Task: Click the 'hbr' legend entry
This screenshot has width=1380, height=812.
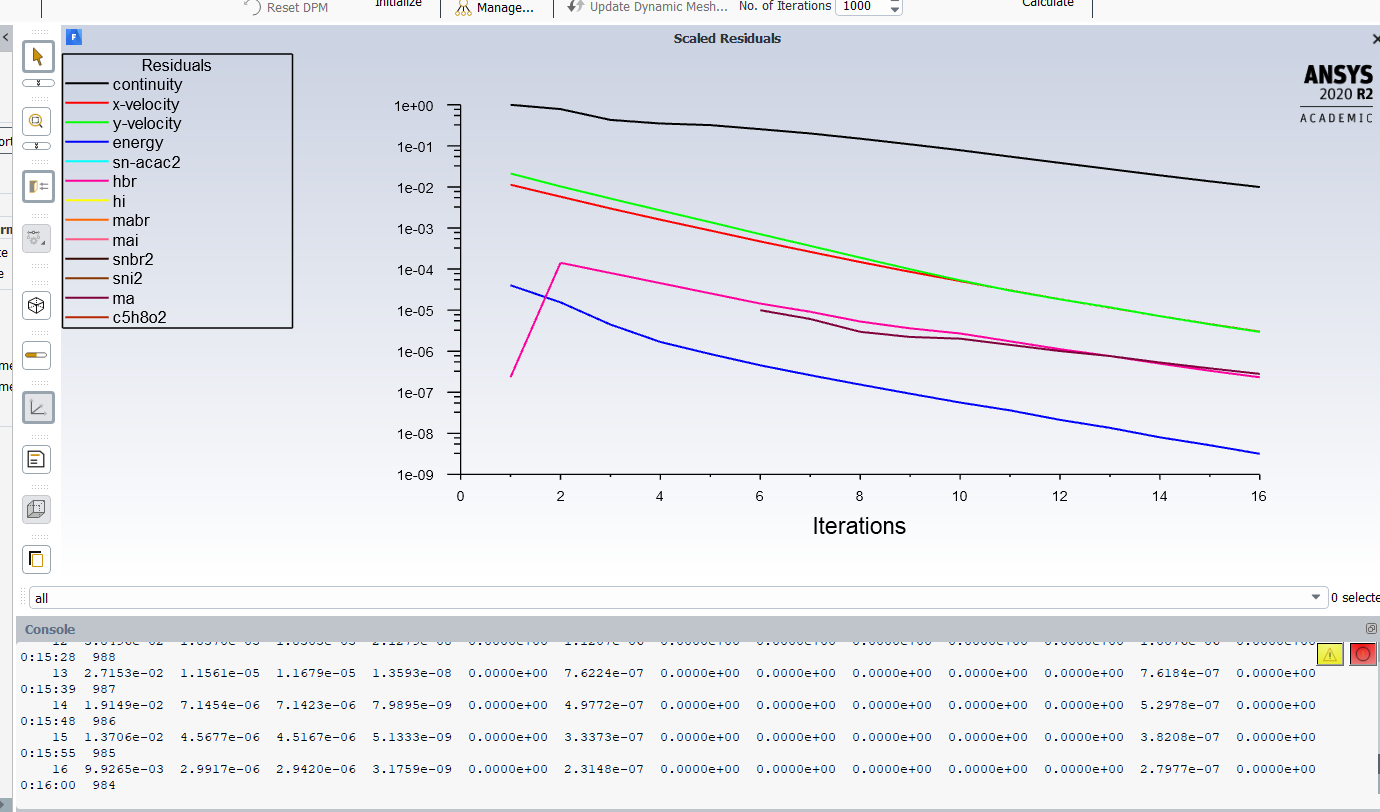Action: [x=124, y=182]
